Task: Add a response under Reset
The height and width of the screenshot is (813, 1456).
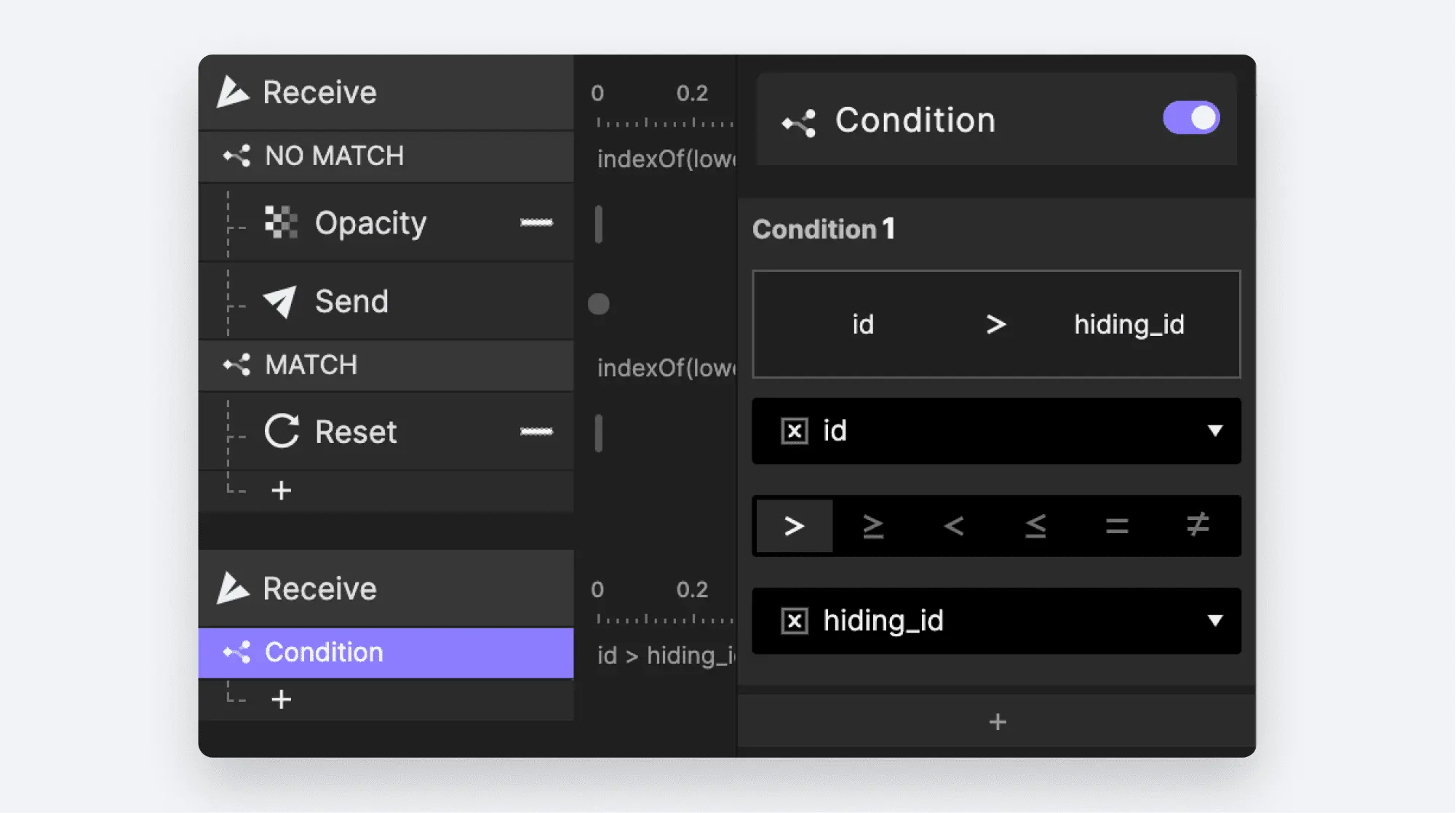Action: click(282, 491)
